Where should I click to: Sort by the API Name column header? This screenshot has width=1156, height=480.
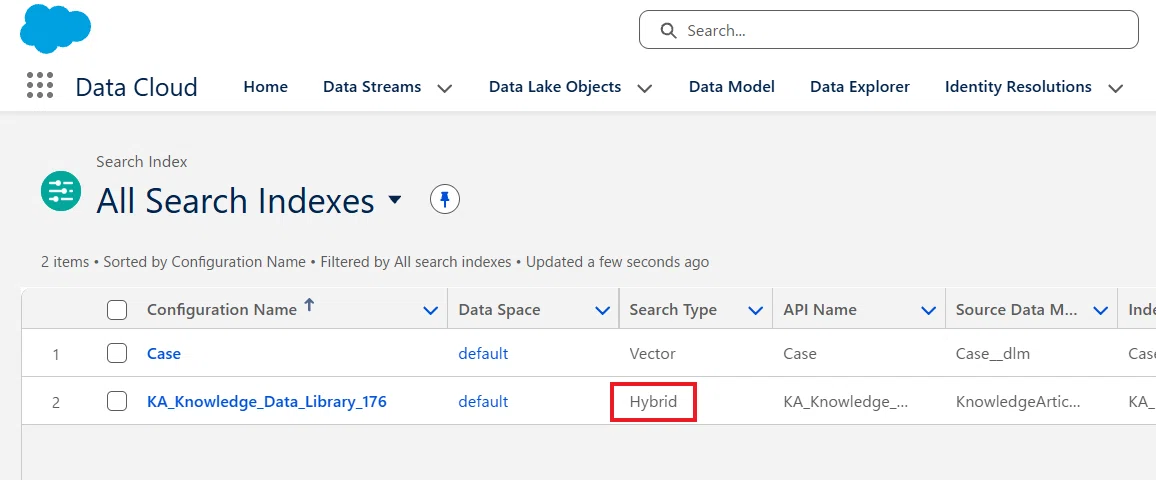pyautogui.click(x=820, y=310)
